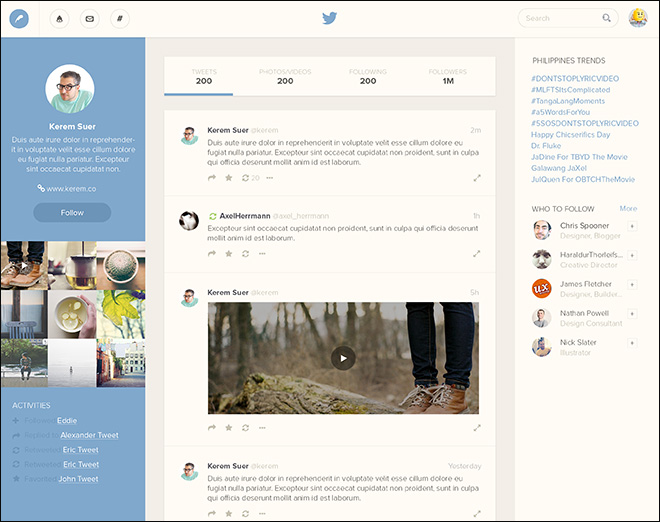The height and width of the screenshot is (522, 660).
Task: Reply to the AxelHerrmann tweet
Action: point(212,253)
